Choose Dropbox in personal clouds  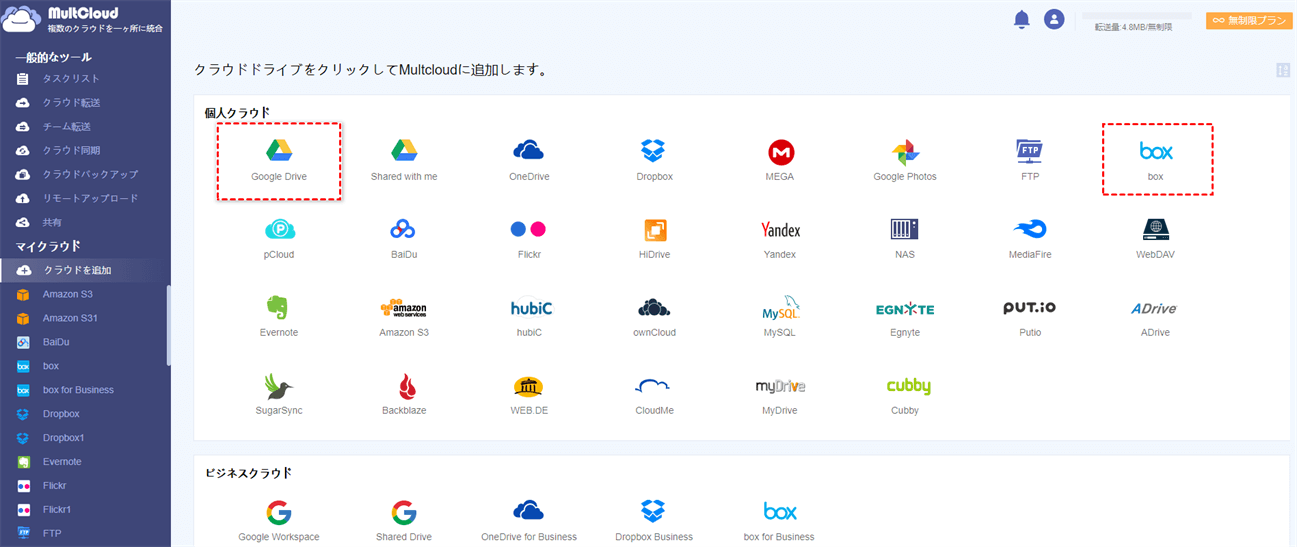[654, 161]
